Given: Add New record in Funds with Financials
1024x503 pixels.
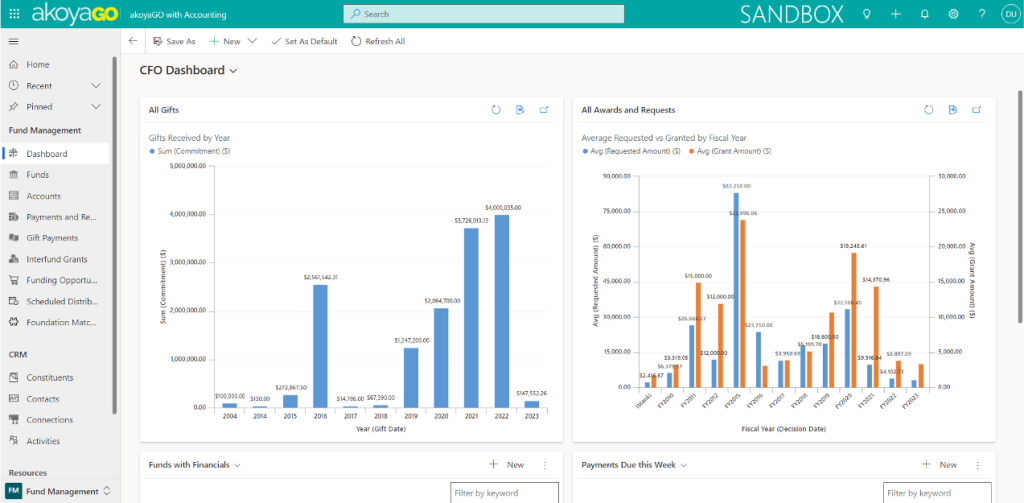Looking at the screenshot, I should 507,465.
